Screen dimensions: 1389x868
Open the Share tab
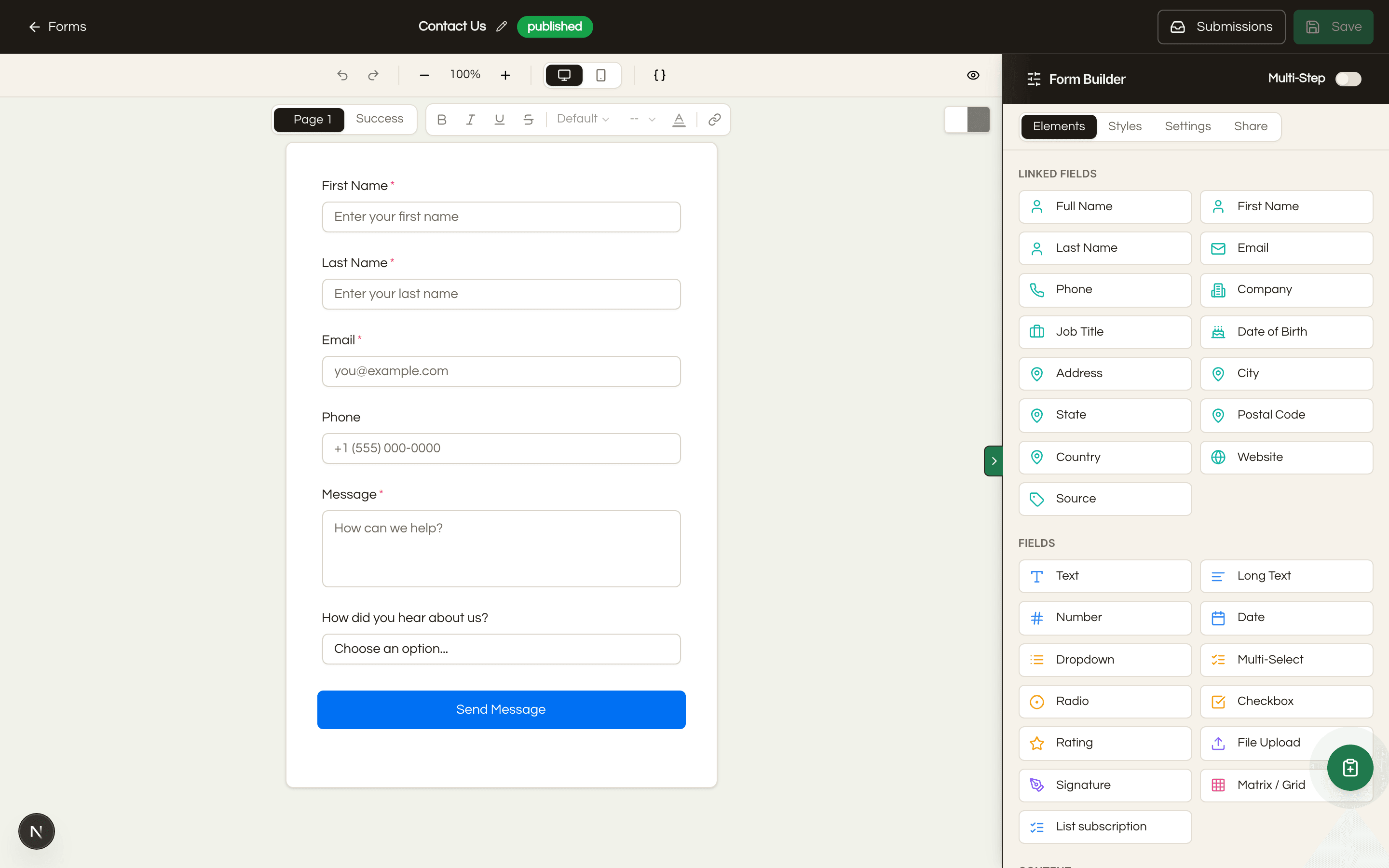1251,126
